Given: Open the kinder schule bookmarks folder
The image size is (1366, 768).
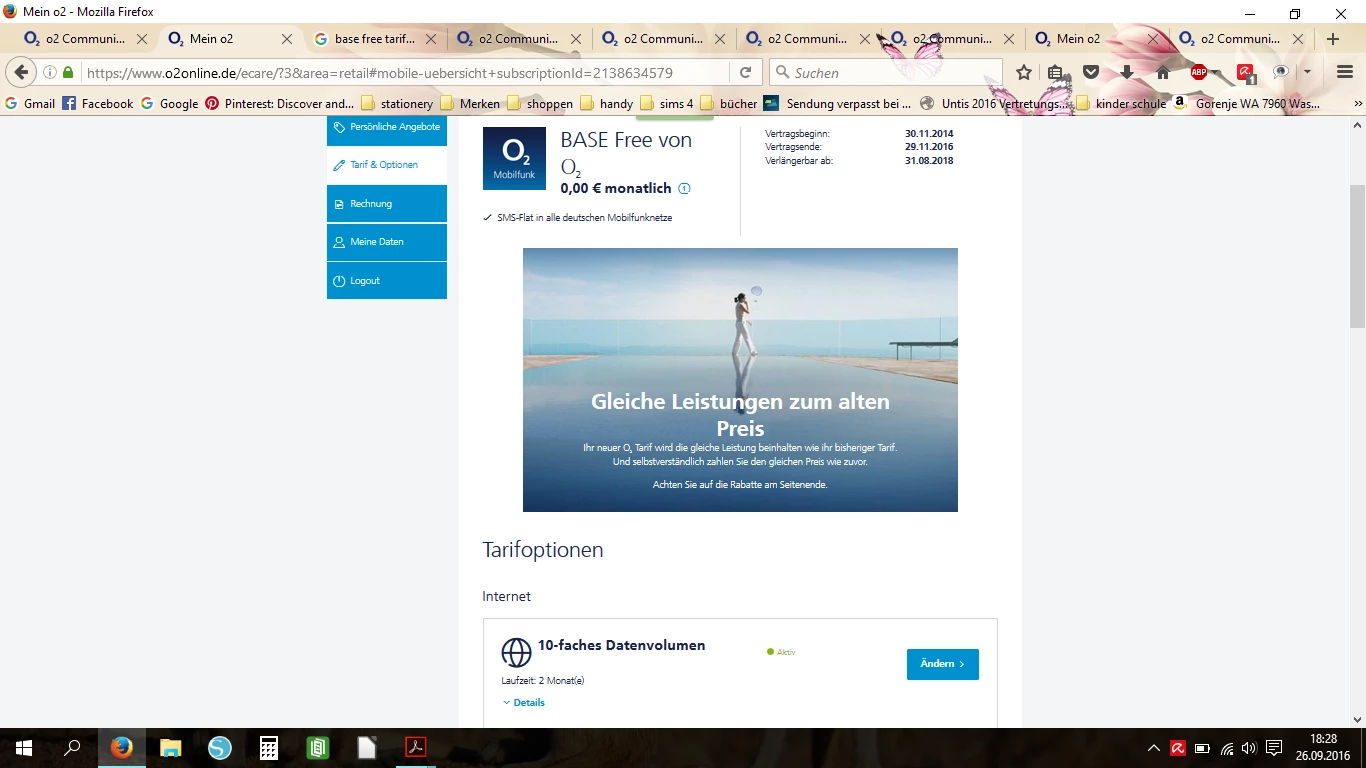Looking at the screenshot, I should [x=1121, y=103].
